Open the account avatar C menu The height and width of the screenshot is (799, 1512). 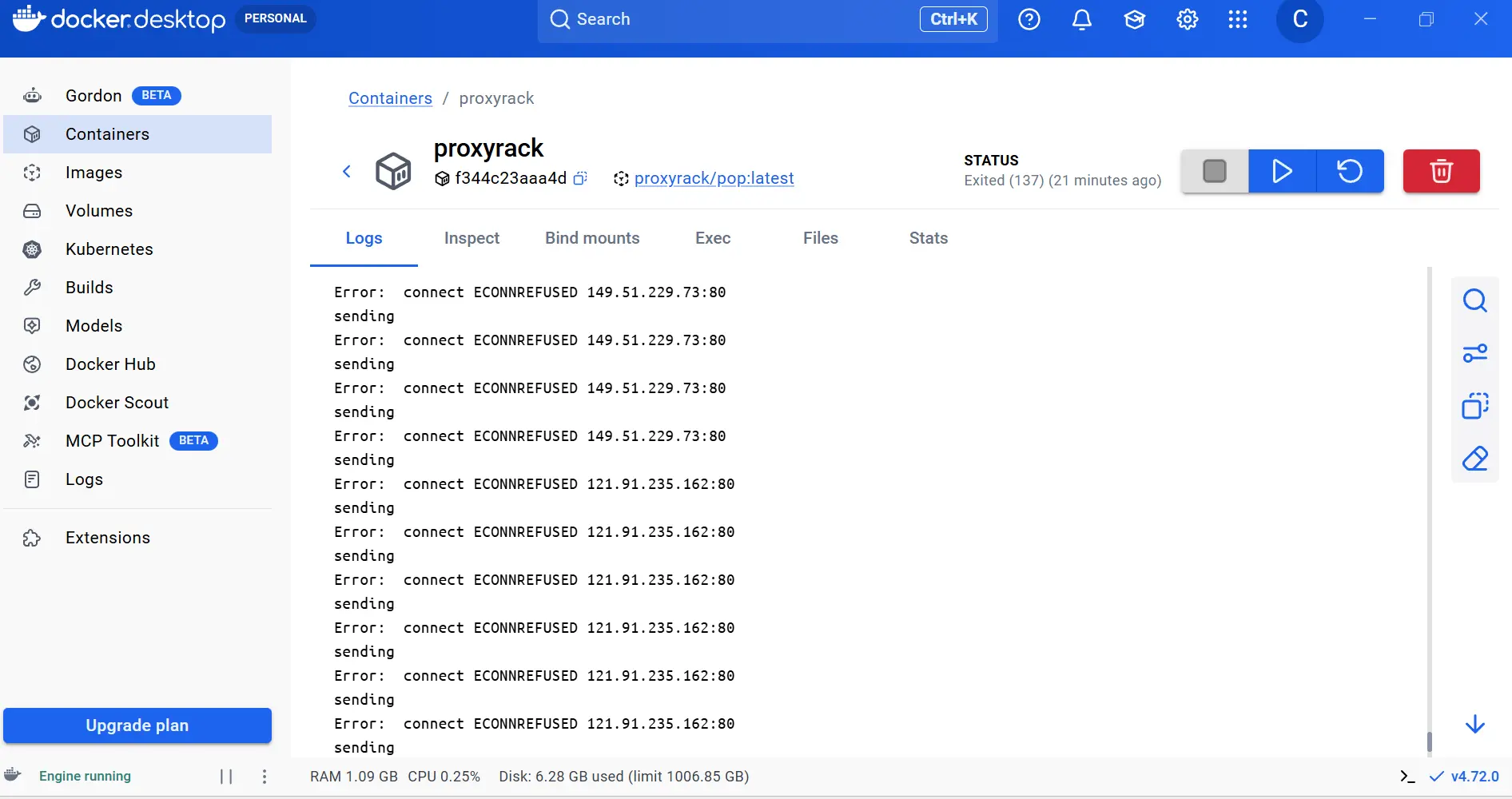1300,19
